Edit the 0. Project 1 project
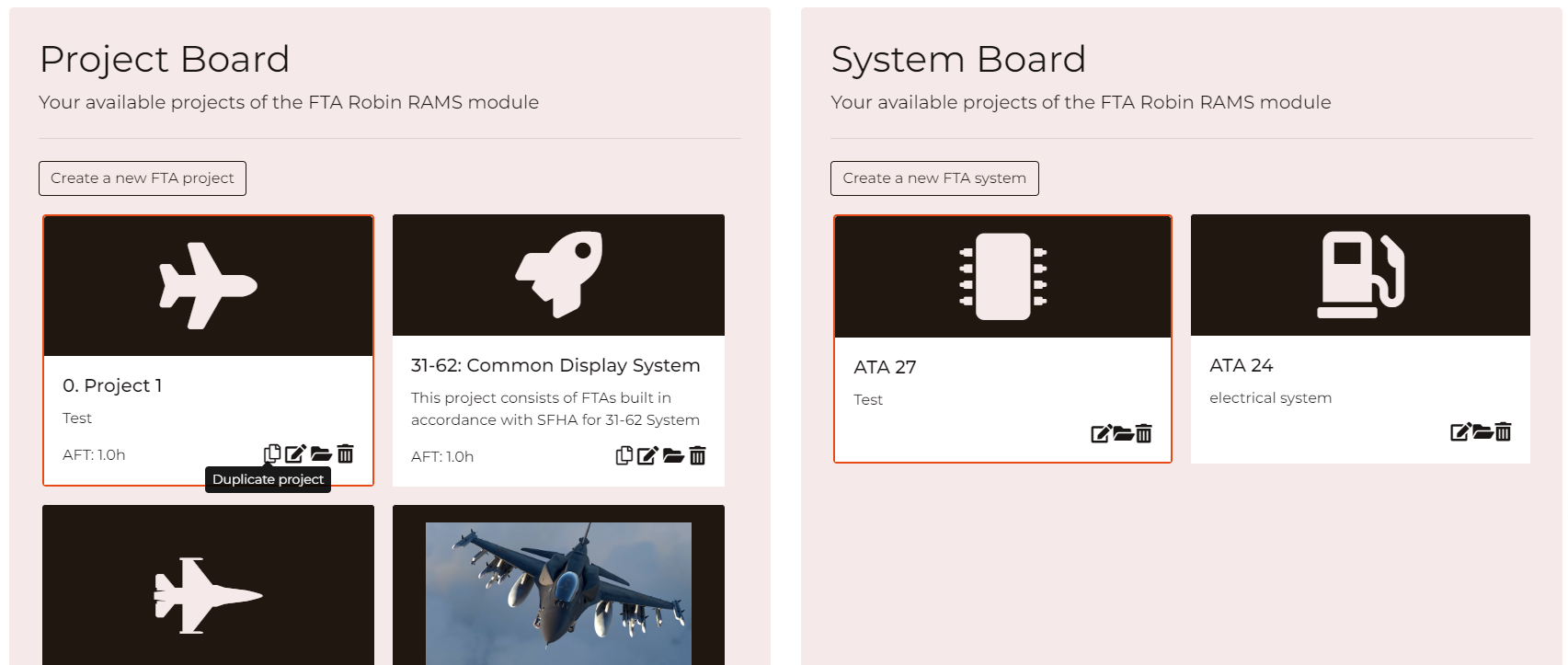1568x665 pixels. click(x=295, y=453)
